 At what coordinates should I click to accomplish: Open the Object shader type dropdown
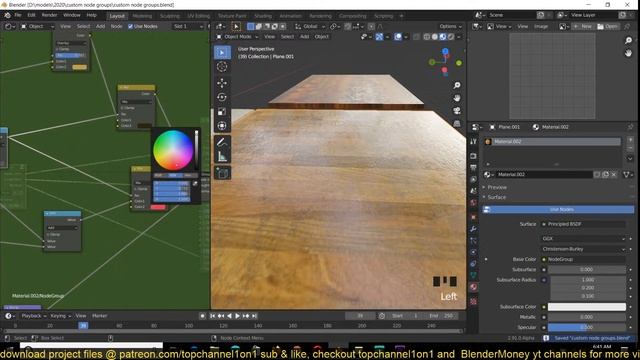[37, 26]
